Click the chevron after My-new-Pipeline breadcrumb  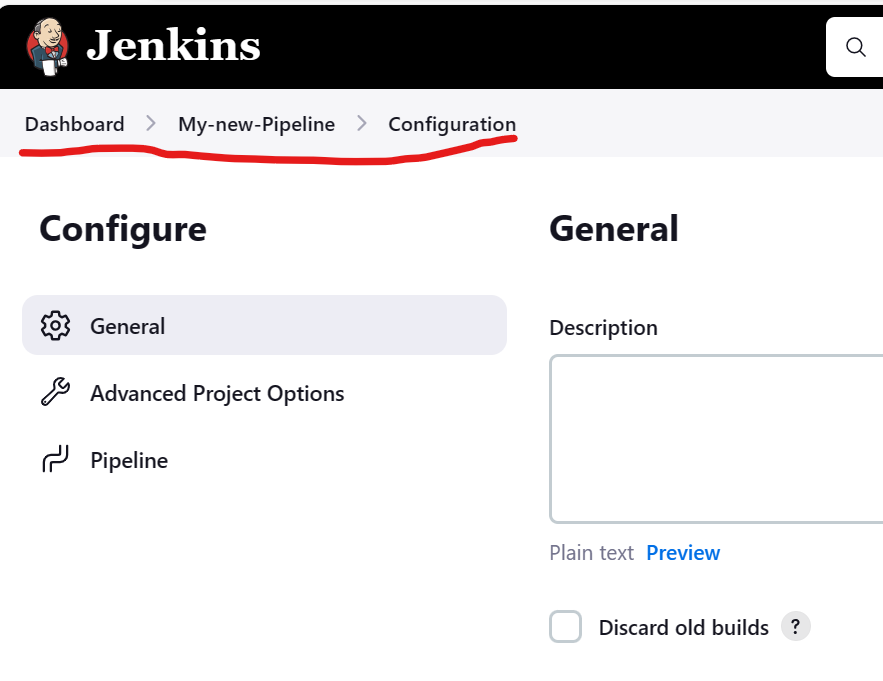click(x=361, y=123)
